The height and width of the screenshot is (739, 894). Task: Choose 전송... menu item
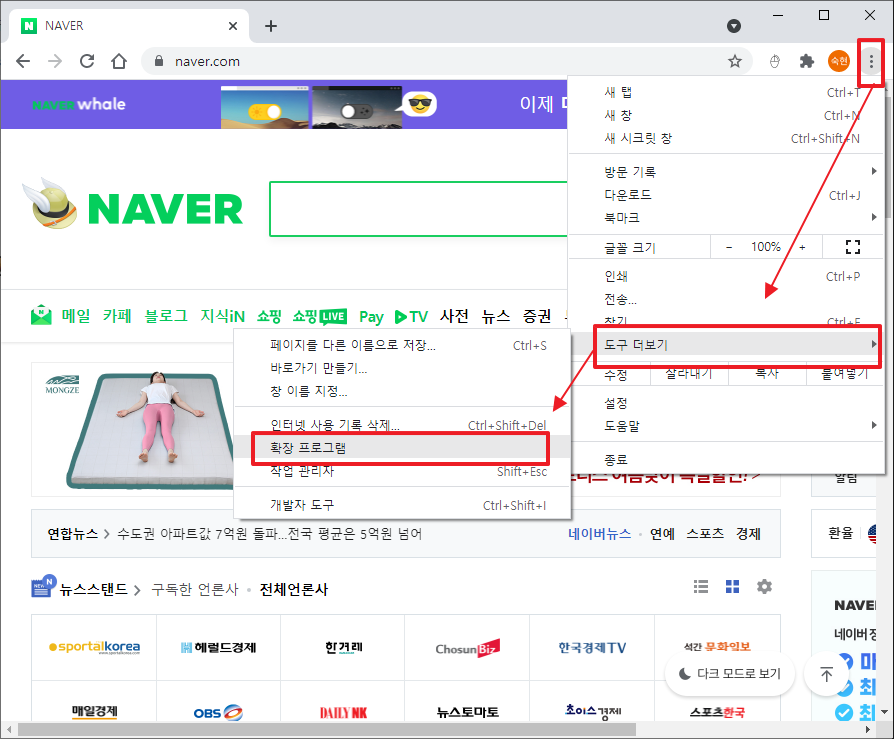pyautogui.click(x=726, y=299)
